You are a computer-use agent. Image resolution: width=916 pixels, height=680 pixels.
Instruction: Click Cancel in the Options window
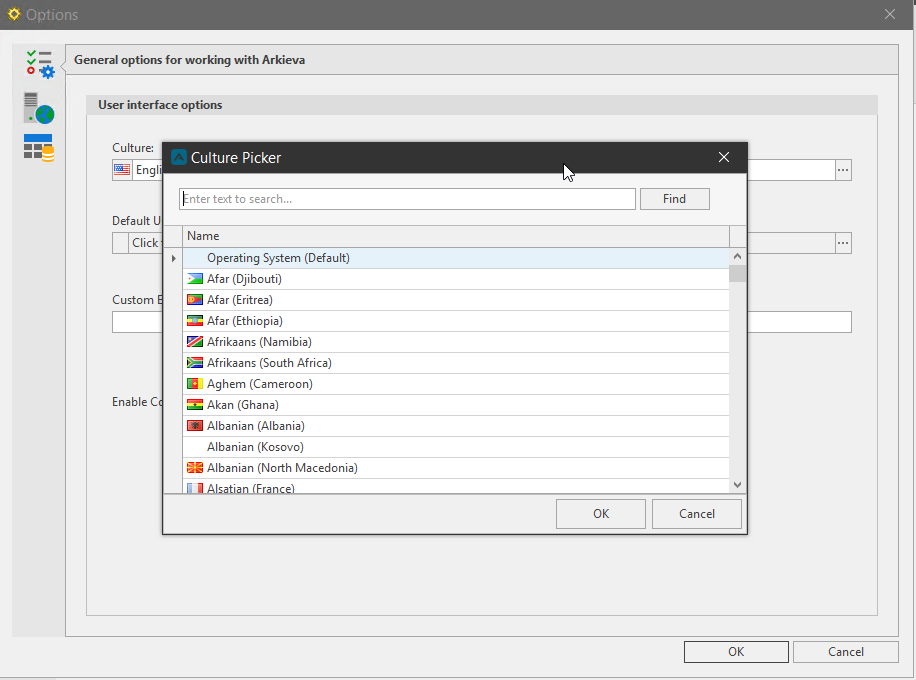coord(845,651)
